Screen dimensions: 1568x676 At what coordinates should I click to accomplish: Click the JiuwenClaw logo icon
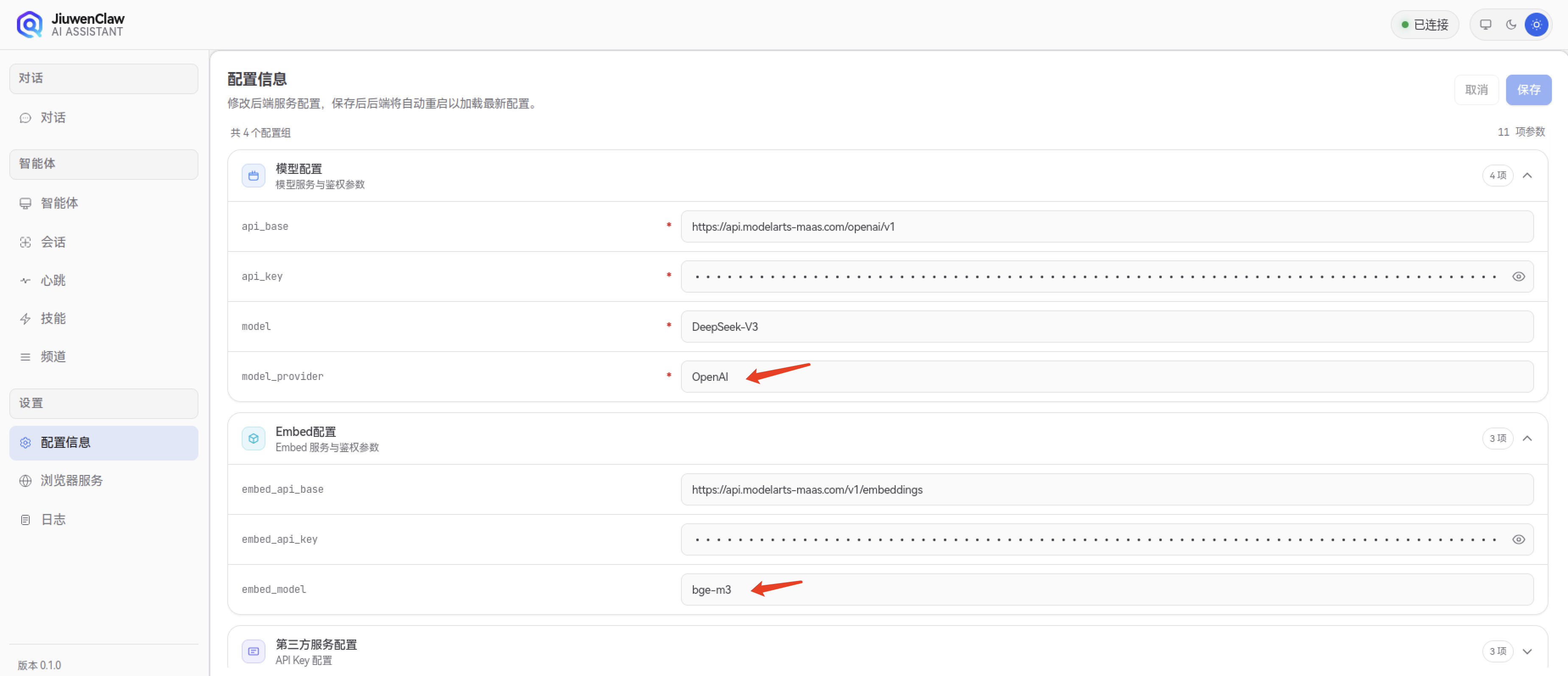pyautogui.click(x=29, y=25)
